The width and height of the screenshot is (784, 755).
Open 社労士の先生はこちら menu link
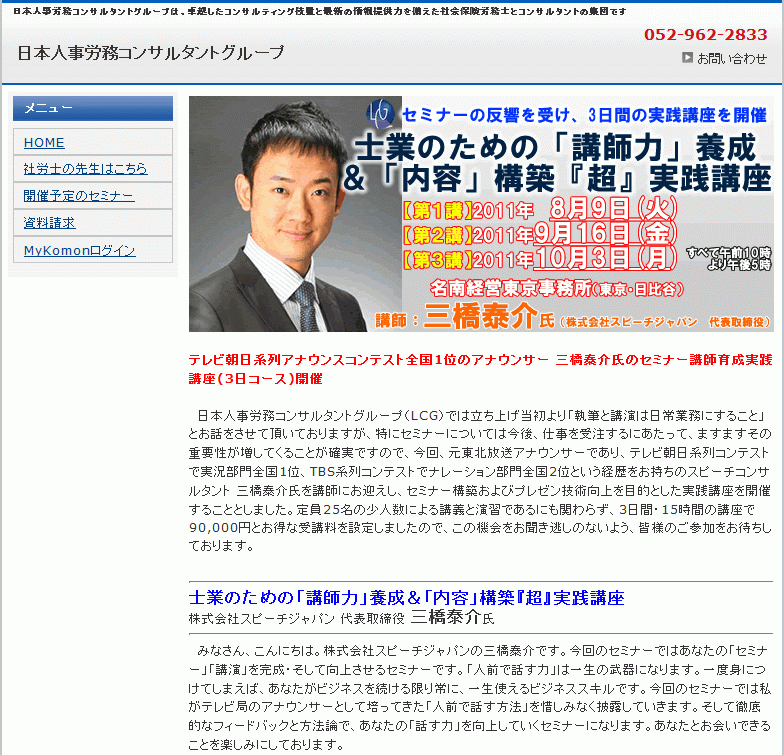[x=85, y=168]
